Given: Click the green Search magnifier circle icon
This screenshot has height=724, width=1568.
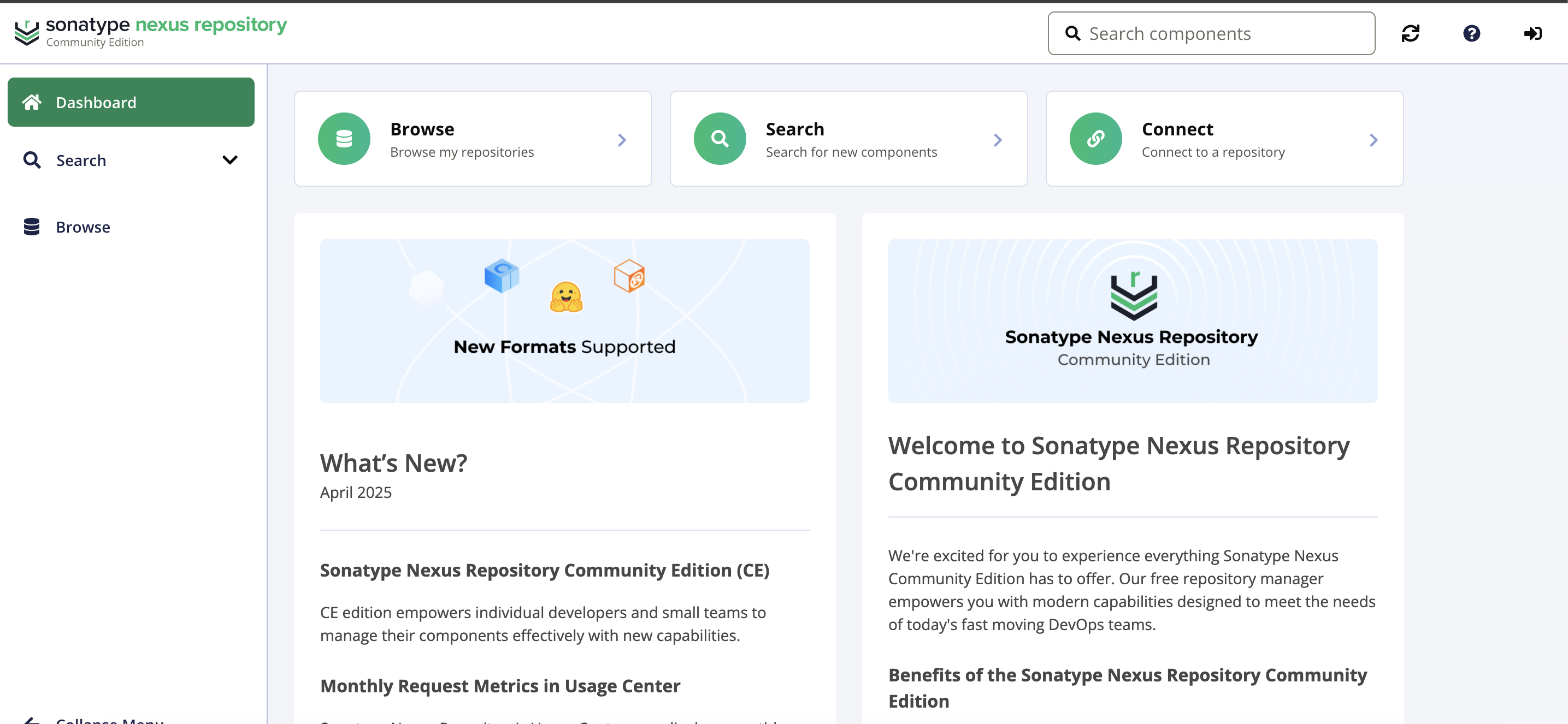Looking at the screenshot, I should pyautogui.click(x=720, y=139).
